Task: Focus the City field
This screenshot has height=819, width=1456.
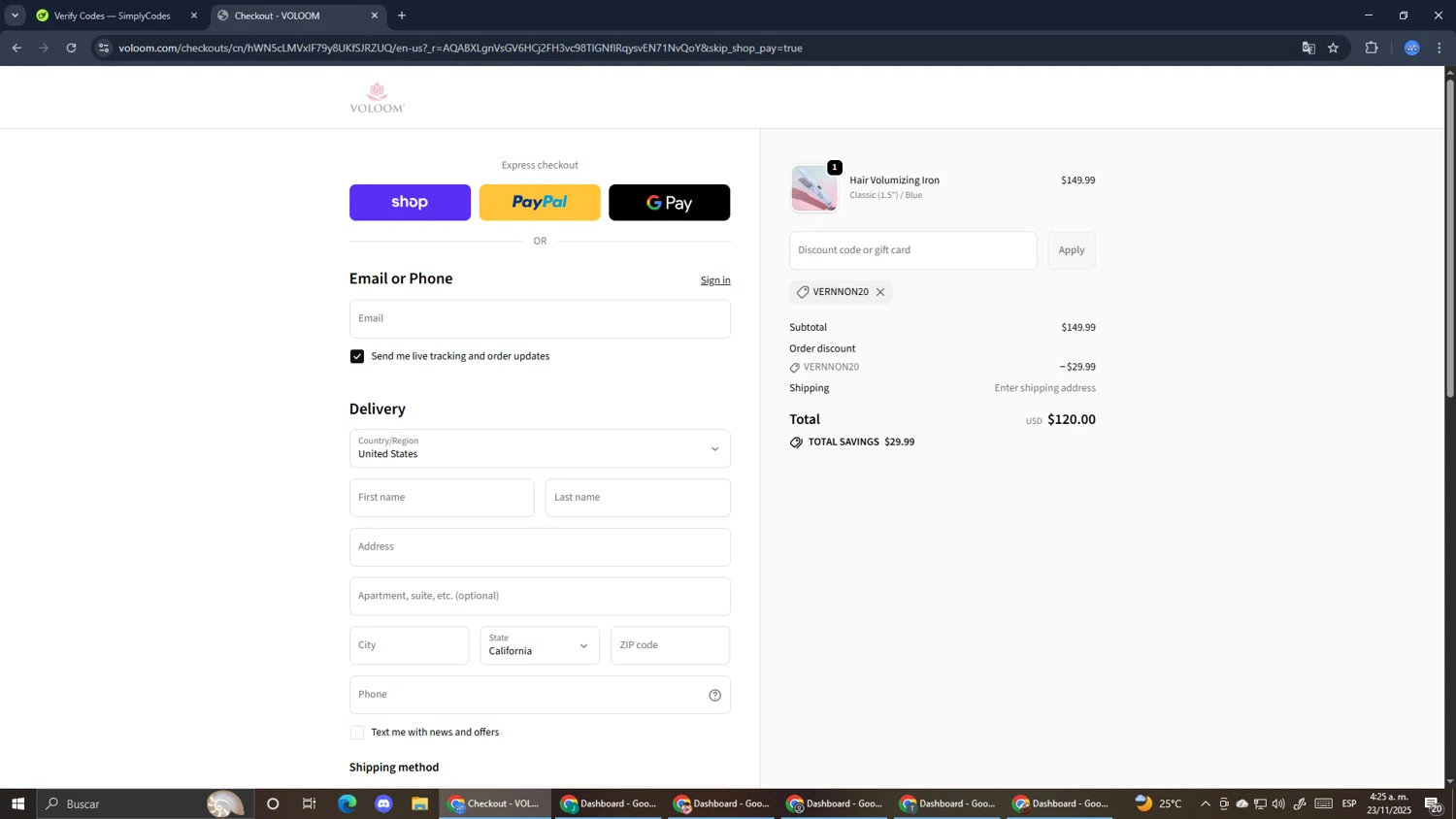Action: (410, 645)
